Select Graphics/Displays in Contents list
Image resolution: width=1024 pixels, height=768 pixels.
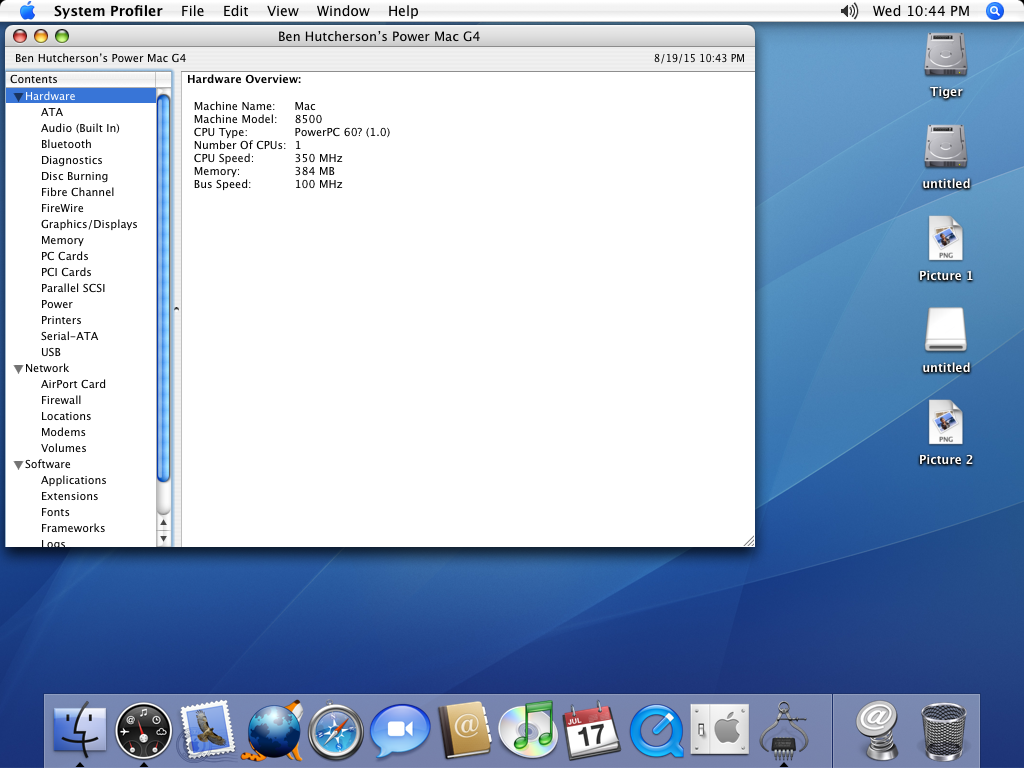(x=89, y=224)
